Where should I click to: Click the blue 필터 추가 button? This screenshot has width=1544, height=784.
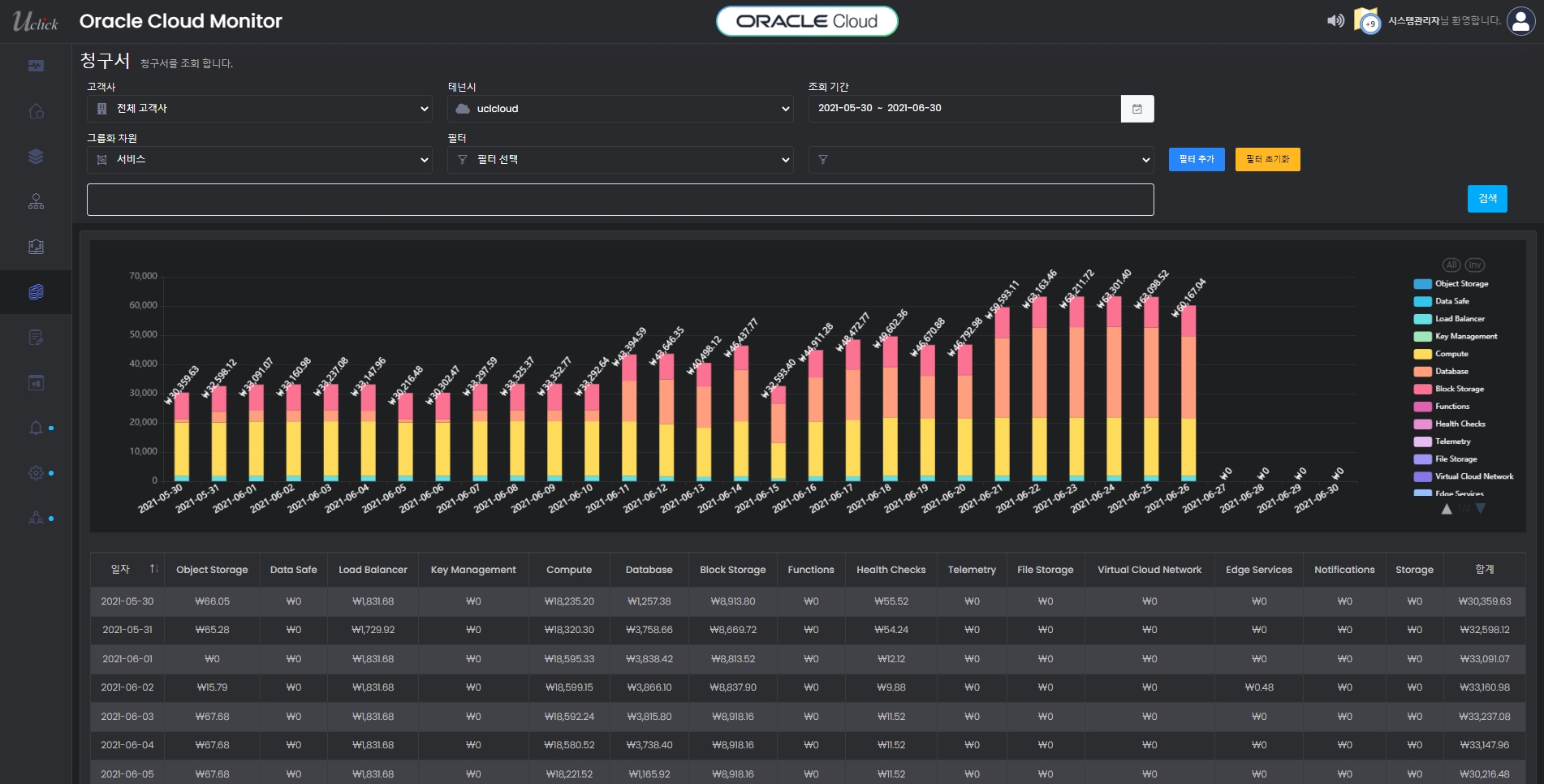pos(1196,160)
